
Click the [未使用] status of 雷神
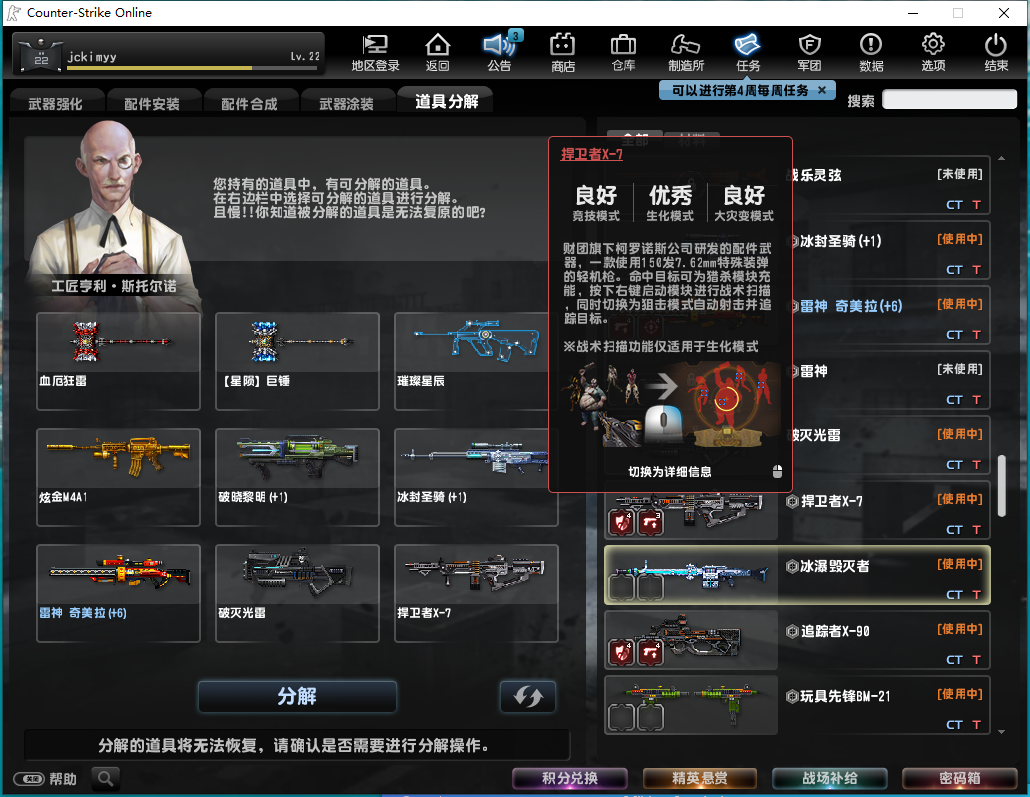point(960,369)
